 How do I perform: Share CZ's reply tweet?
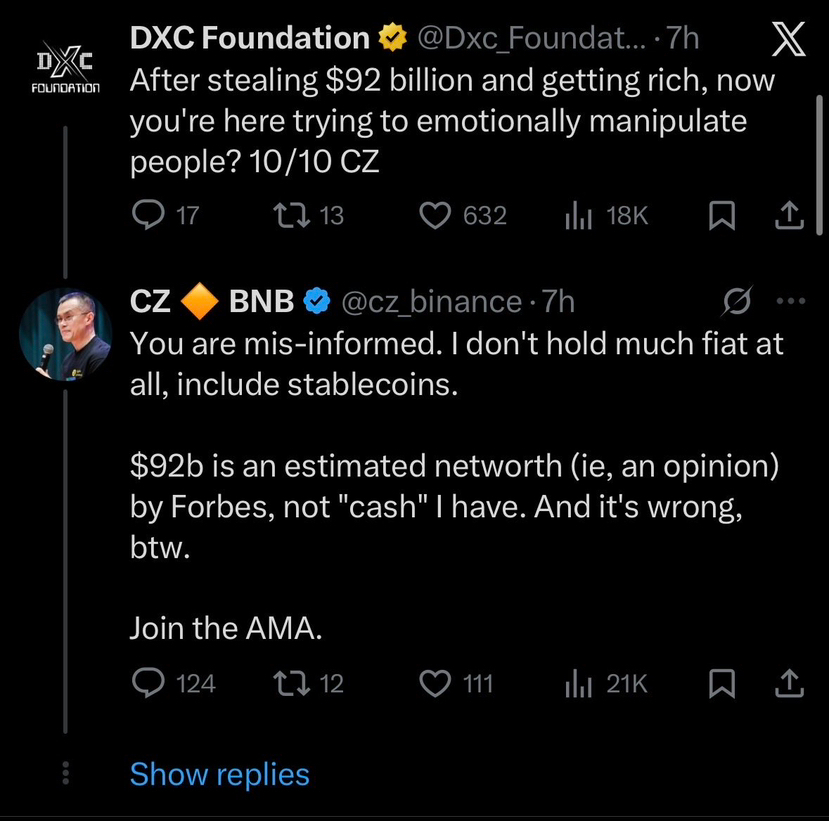pyautogui.click(x=789, y=683)
